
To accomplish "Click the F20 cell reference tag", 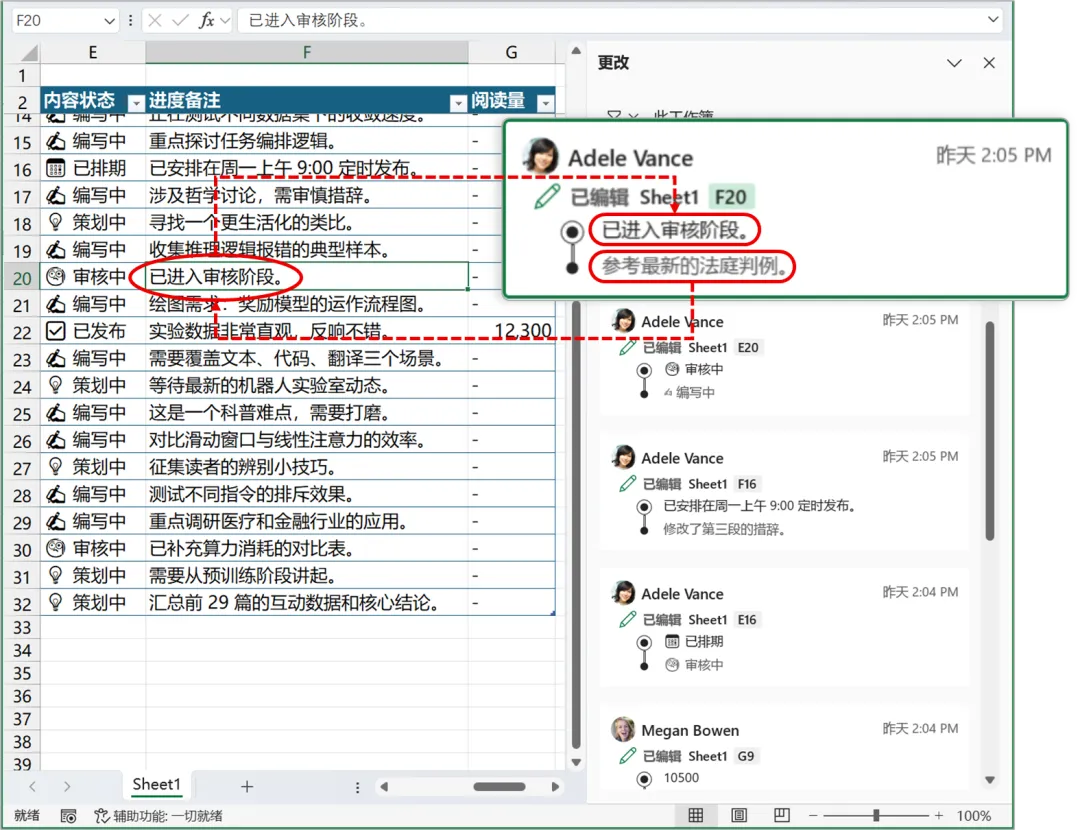I will 730,198.
